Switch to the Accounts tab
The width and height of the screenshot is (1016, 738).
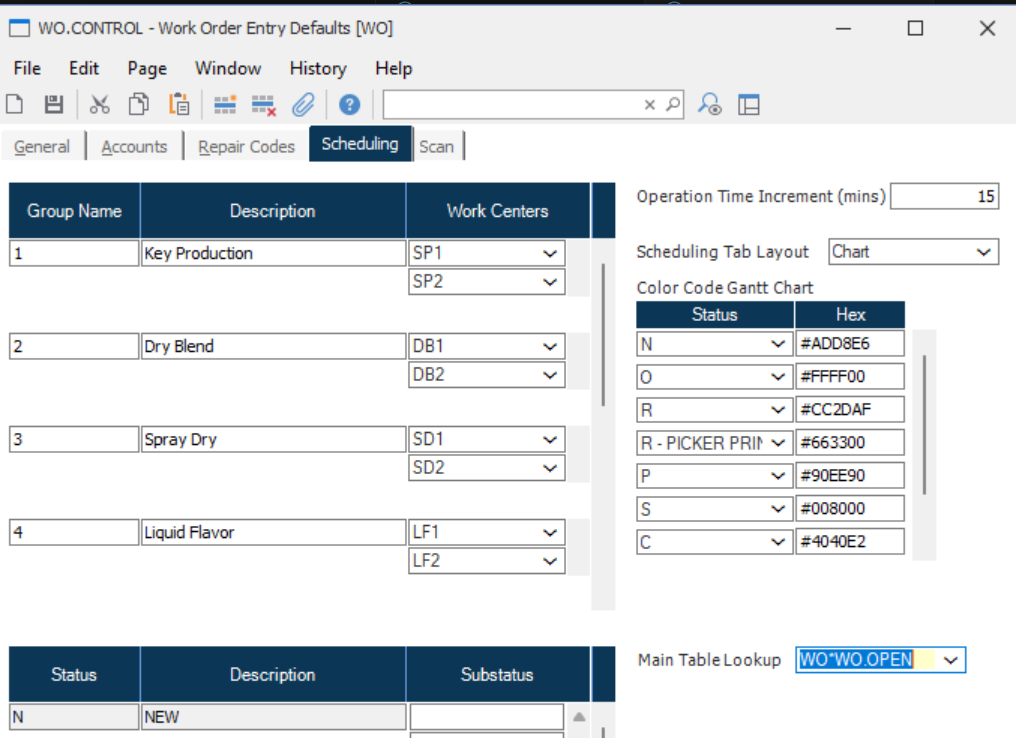click(134, 147)
